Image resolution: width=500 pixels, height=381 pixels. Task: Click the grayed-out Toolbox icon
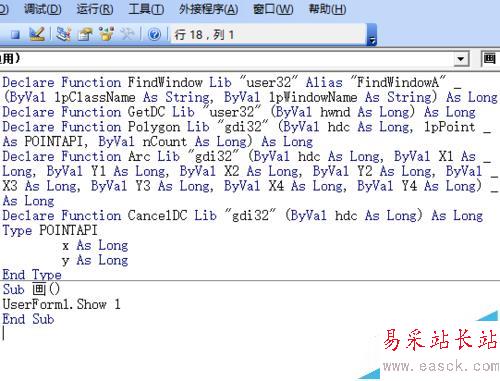[x=127, y=34]
